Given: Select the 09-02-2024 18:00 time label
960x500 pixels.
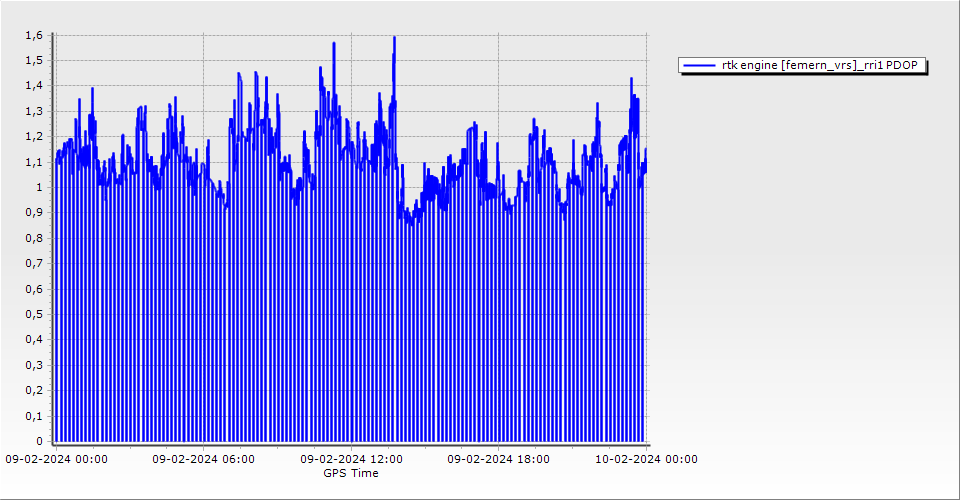Looking at the screenshot, I should [498, 459].
